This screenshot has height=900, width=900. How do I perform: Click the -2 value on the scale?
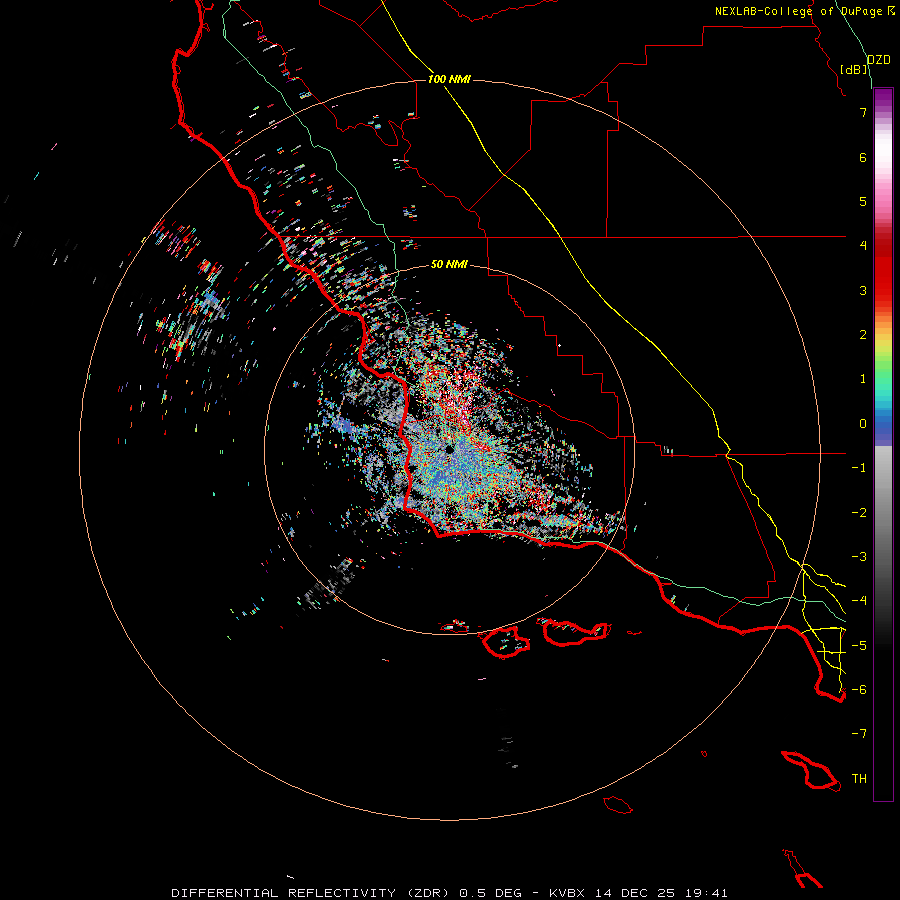(859, 513)
